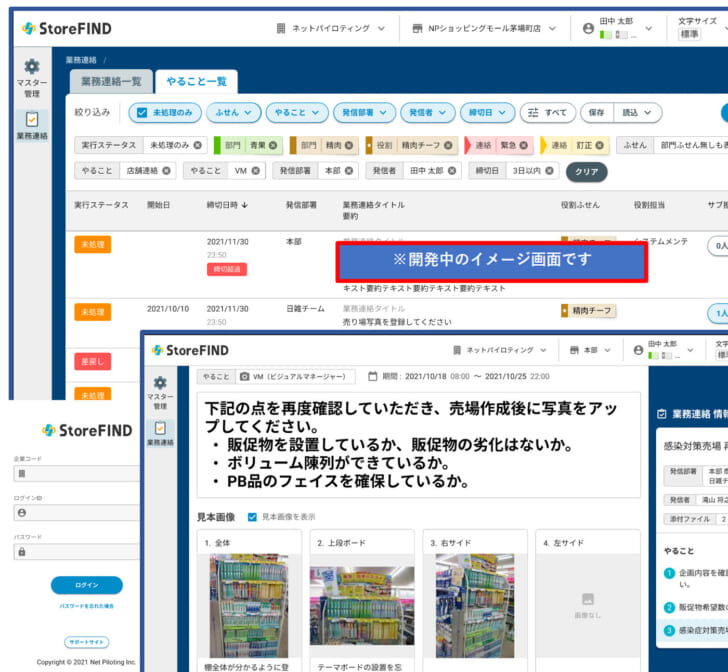Click the 精肉チーフ tag in 日雑チーム row

pos(588,311)
